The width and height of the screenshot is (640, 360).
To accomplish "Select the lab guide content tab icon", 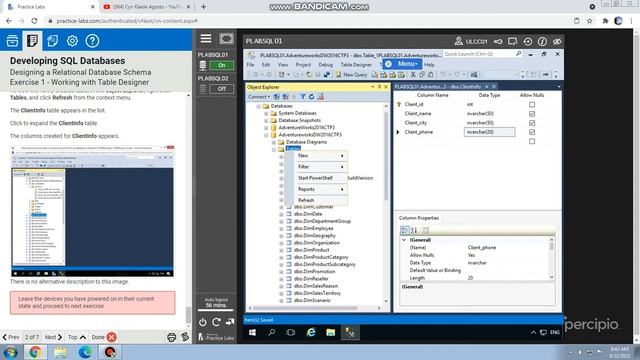I will (32, 41).
